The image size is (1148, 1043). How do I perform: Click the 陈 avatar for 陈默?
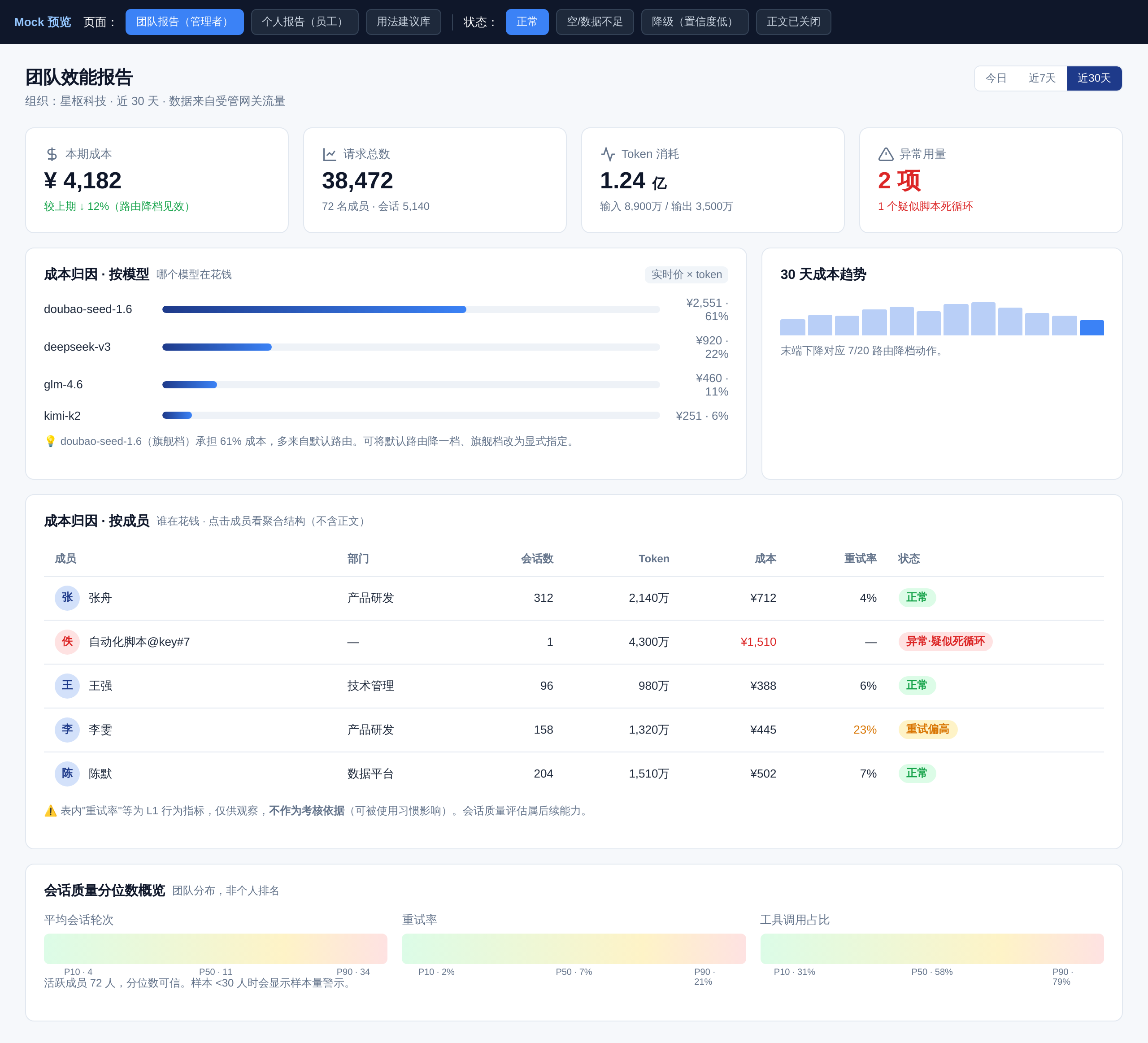coord(67,773)
